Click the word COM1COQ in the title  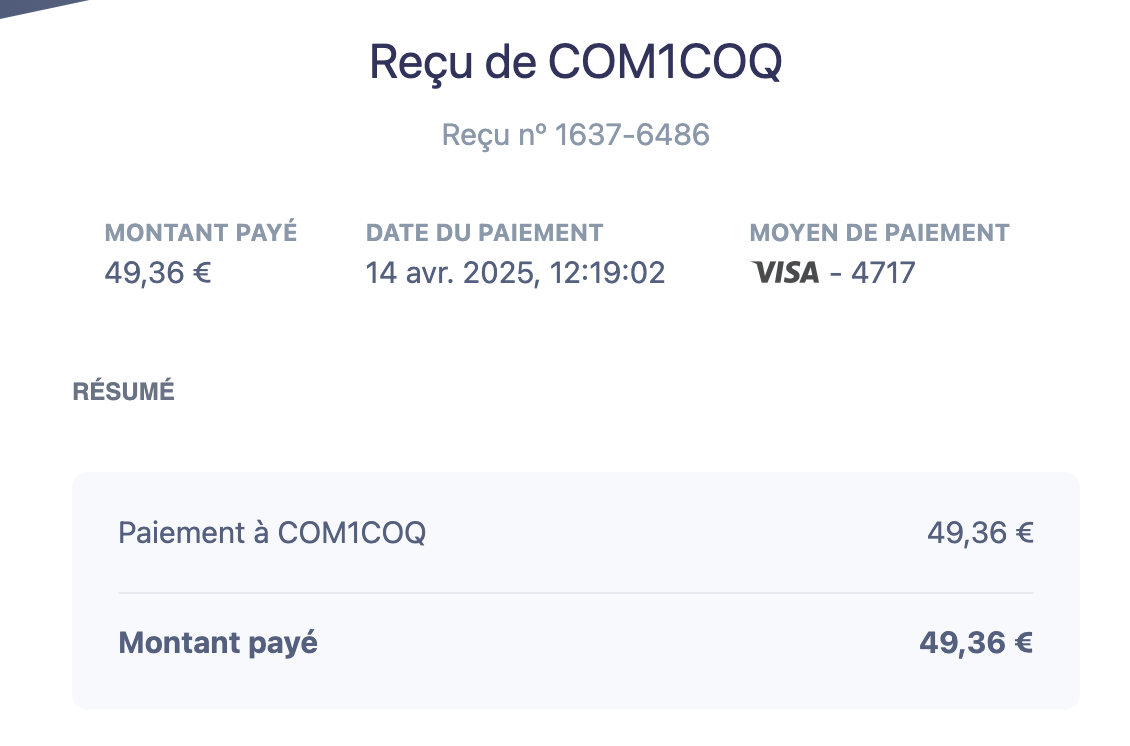tap(665, 62)
